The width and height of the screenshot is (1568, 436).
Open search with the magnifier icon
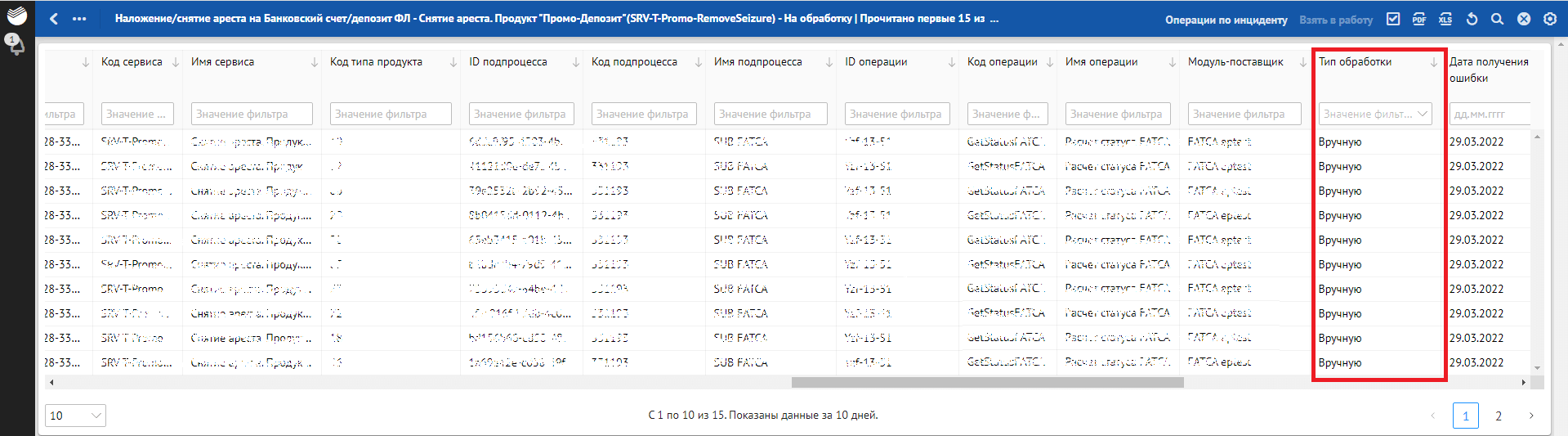coord(1497,19)
